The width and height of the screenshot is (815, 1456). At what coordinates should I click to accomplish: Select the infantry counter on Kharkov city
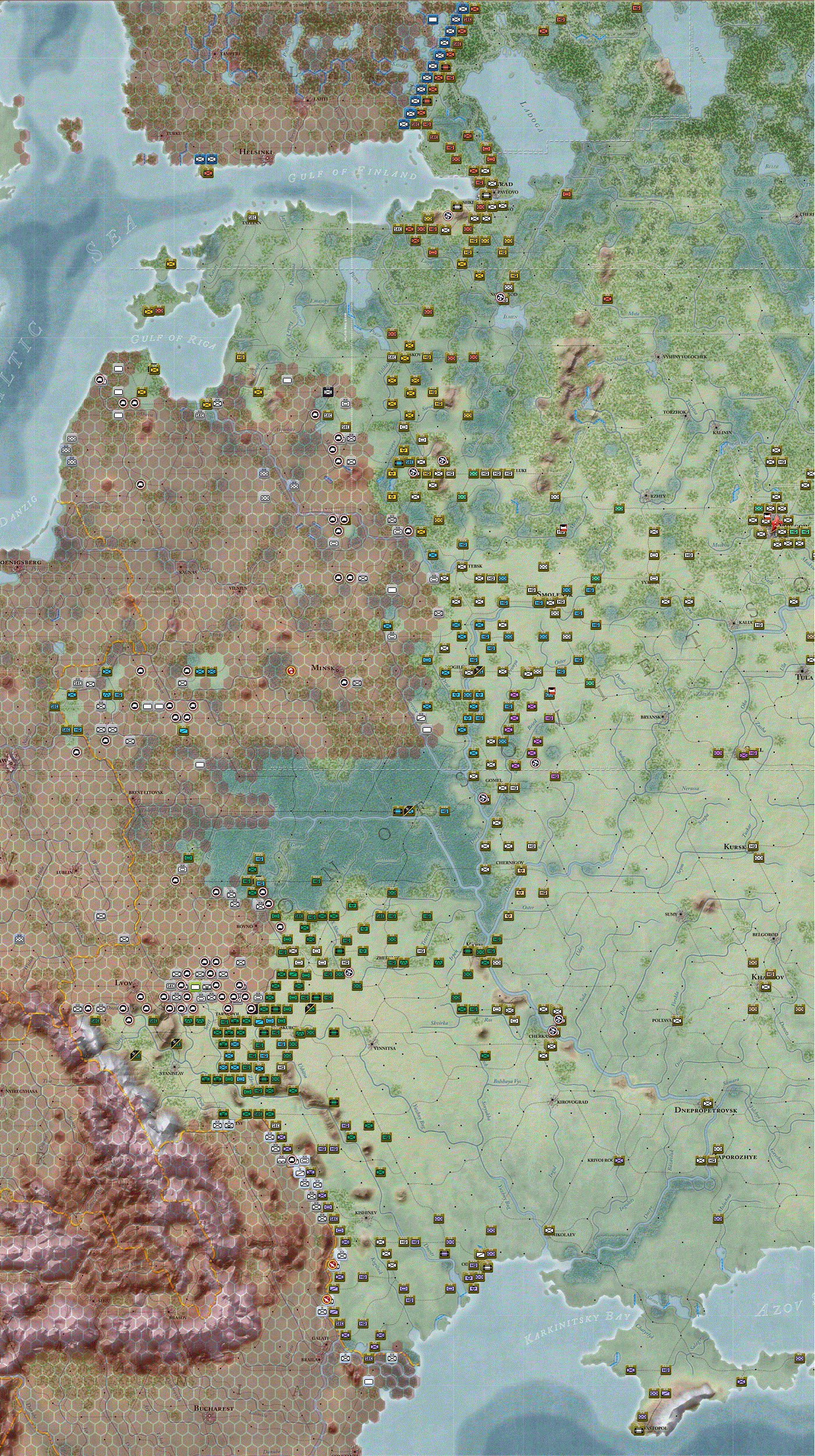766,986
